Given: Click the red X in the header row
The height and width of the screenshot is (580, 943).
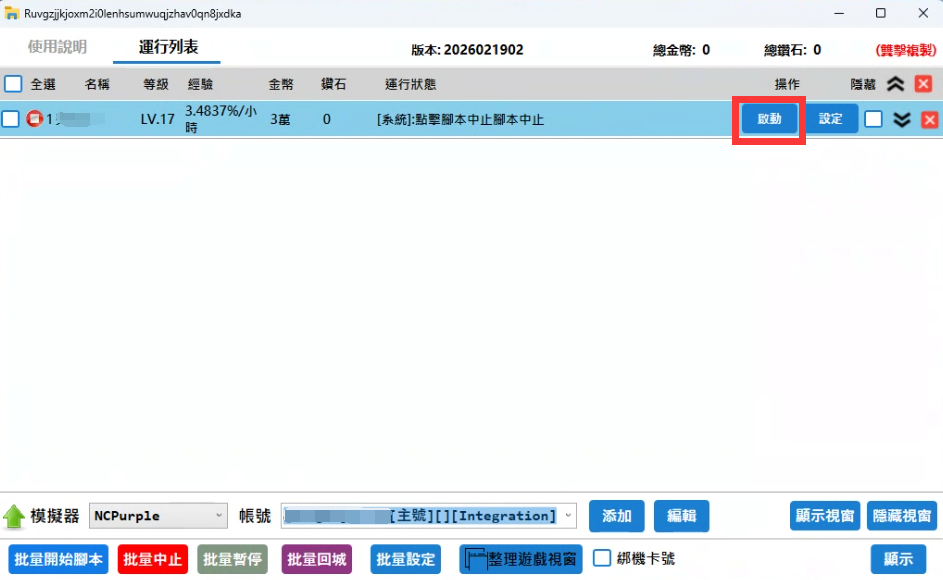Looking at the screenshot, I should [x=923, y=85].
